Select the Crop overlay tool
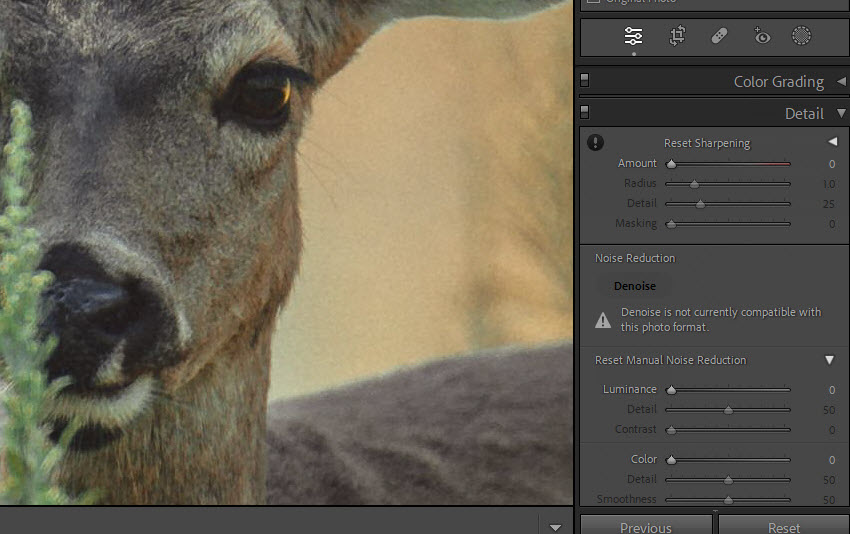 tap(677, 36)
